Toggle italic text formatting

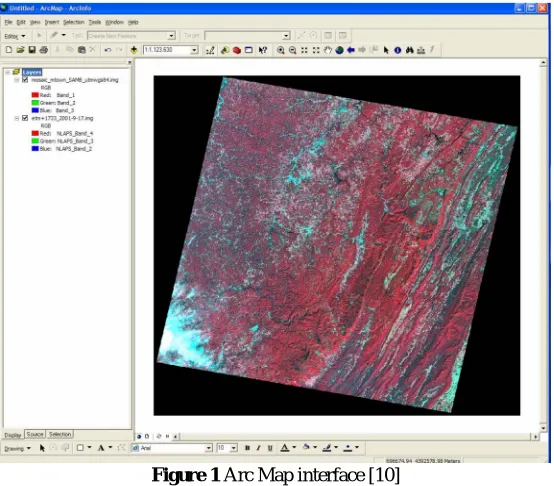click(259, 448)
